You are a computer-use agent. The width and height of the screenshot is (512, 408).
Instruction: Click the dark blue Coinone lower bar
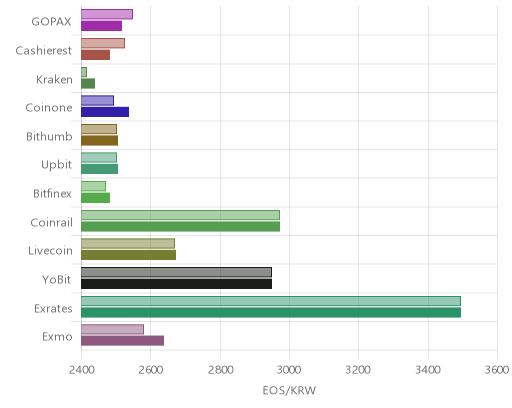[105, 112]
